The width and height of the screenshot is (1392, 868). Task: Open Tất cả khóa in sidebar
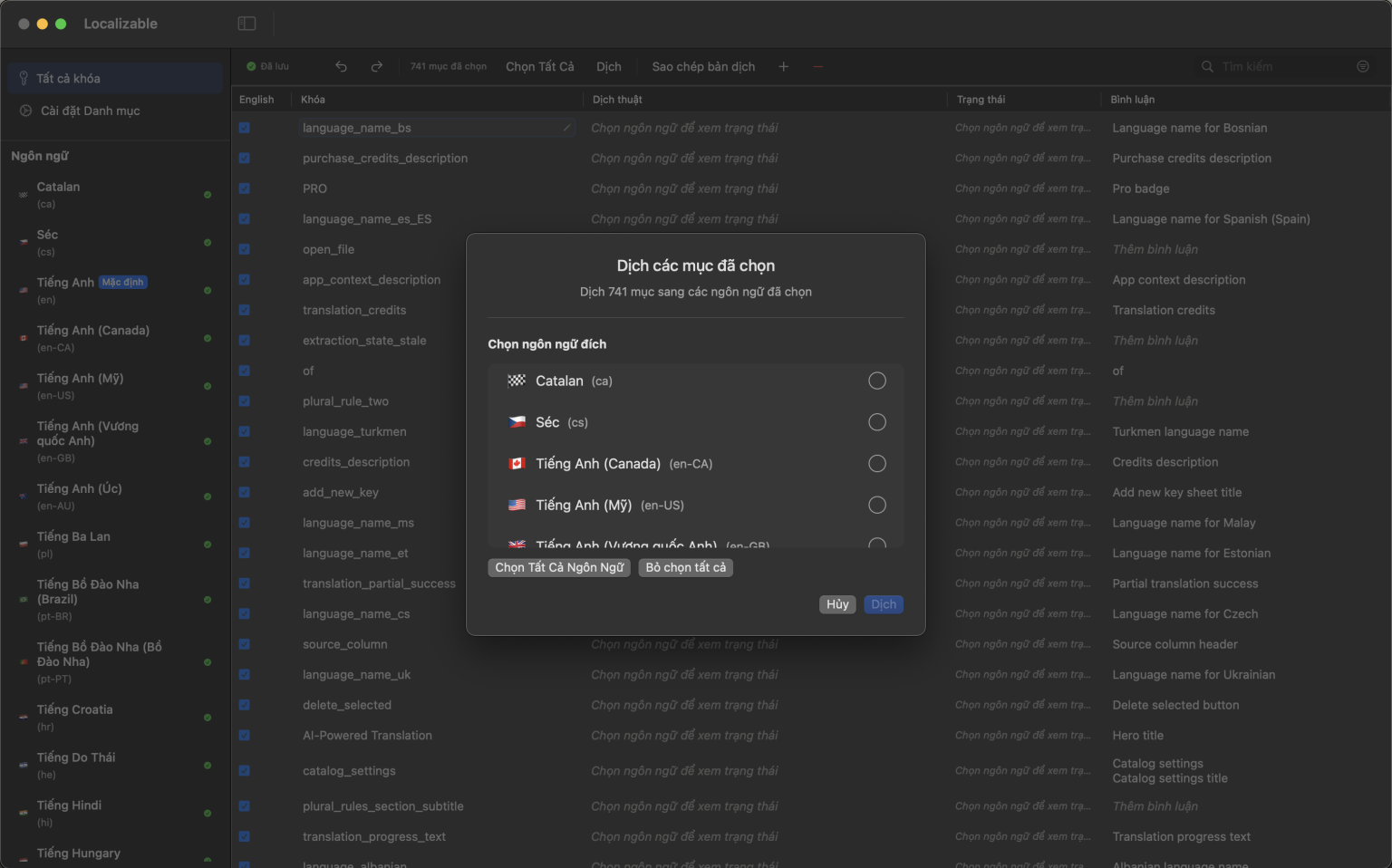(x=115, y=79)
